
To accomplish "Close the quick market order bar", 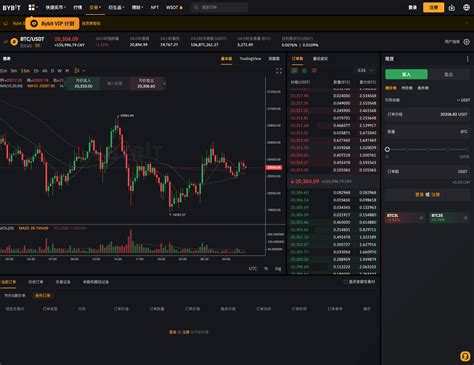I will point(164,83).
